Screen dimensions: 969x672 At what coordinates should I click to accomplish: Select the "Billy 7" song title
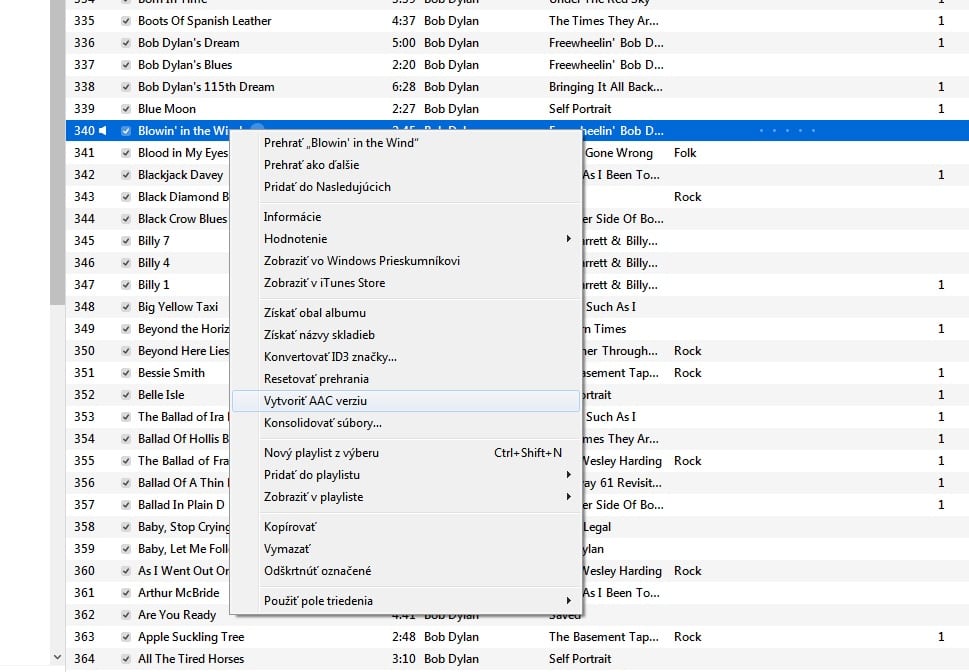click(x=153, y=241)
